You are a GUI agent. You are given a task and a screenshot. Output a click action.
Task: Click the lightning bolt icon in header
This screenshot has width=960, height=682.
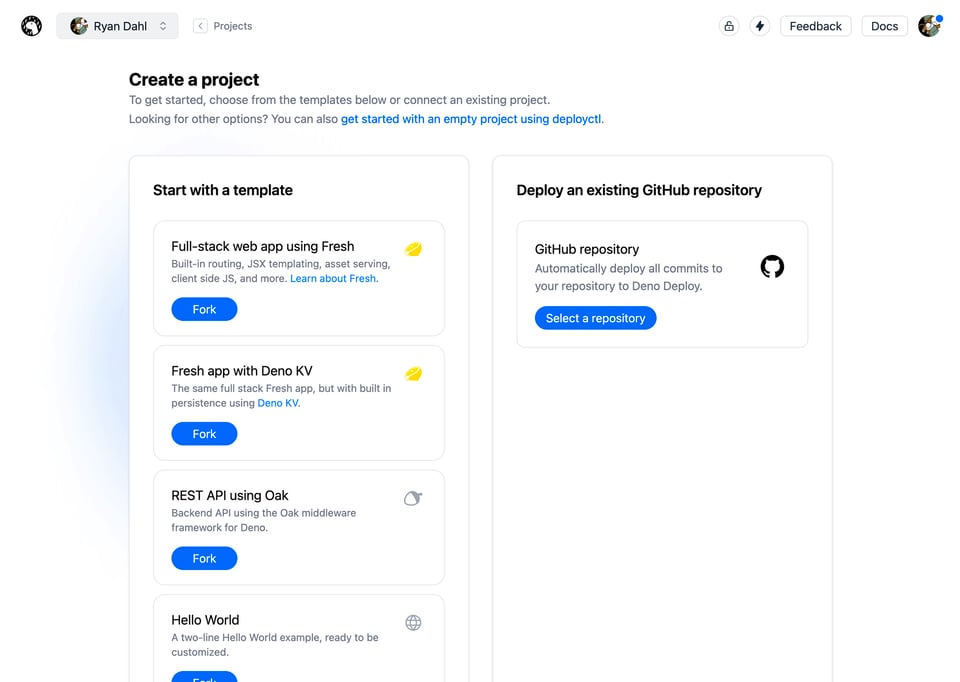pyautogui.click(x=760, y=26)
